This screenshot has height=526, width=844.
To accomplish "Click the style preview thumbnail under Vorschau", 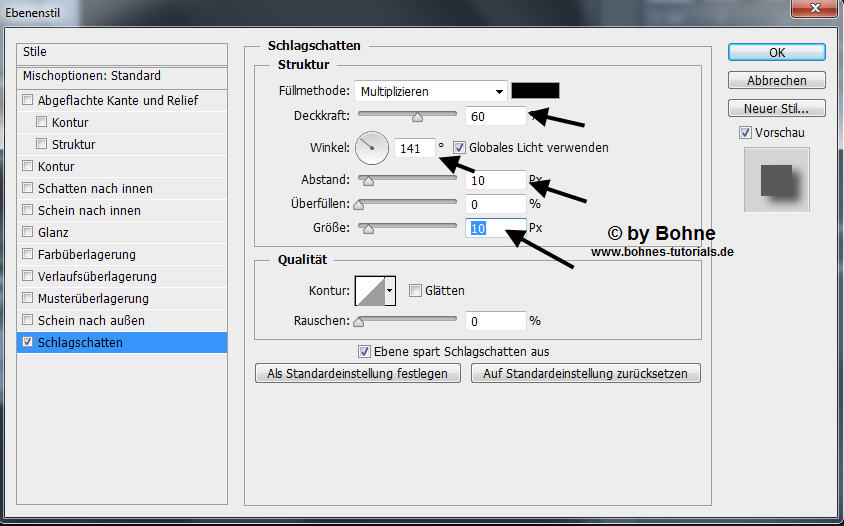I will point(776,180).
